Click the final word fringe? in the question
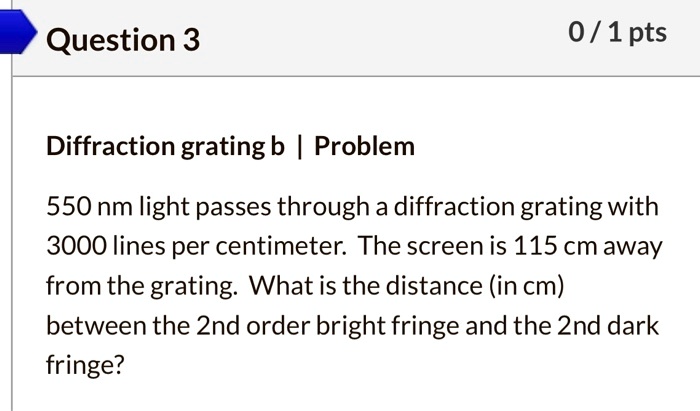The image size is (700, 411). (85, 365)
